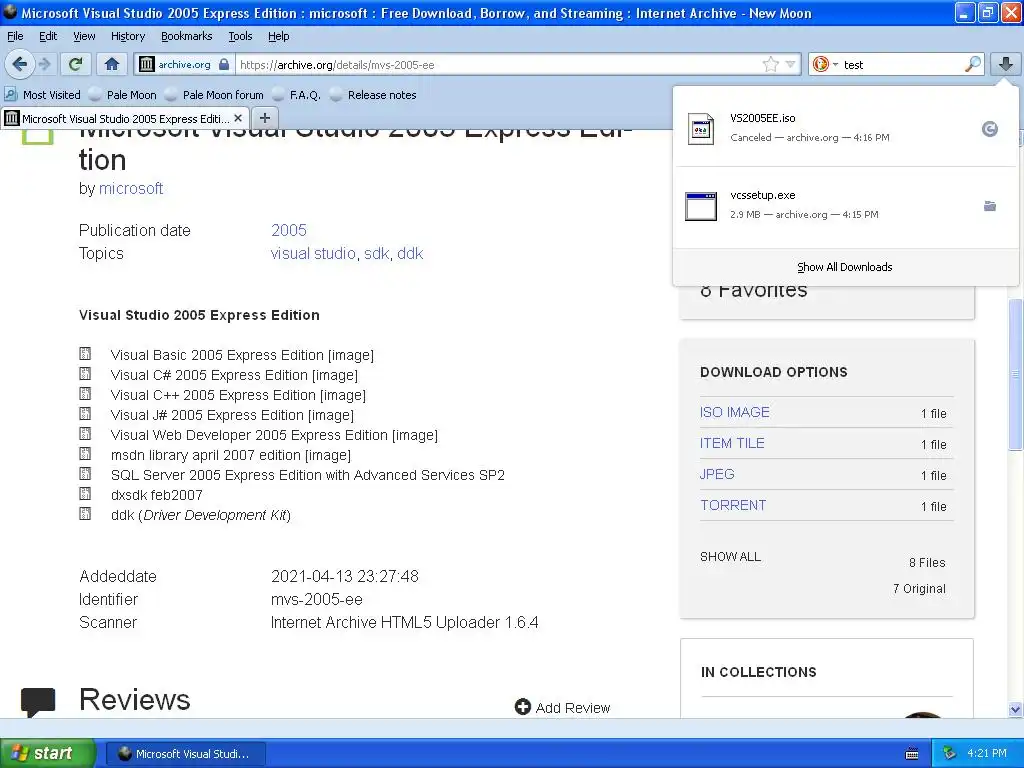Open the File menu

click(15, 36)
